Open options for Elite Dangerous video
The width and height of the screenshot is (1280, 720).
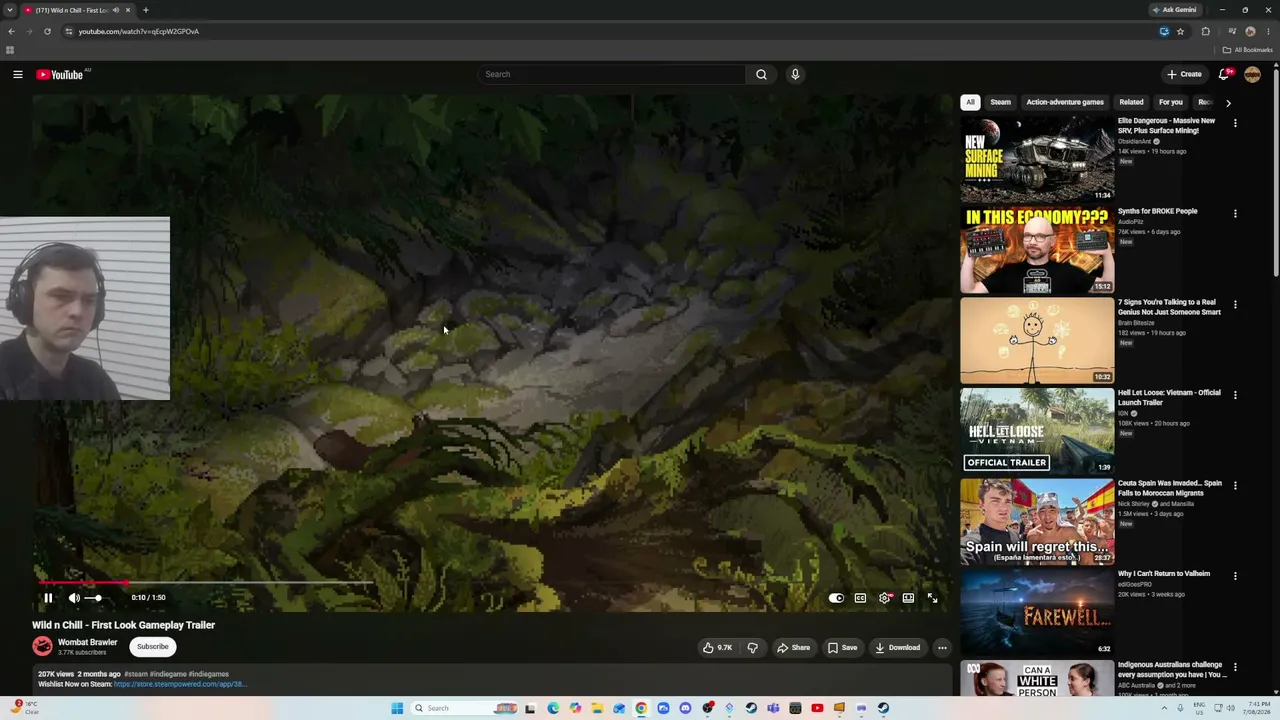[1235, 123]
